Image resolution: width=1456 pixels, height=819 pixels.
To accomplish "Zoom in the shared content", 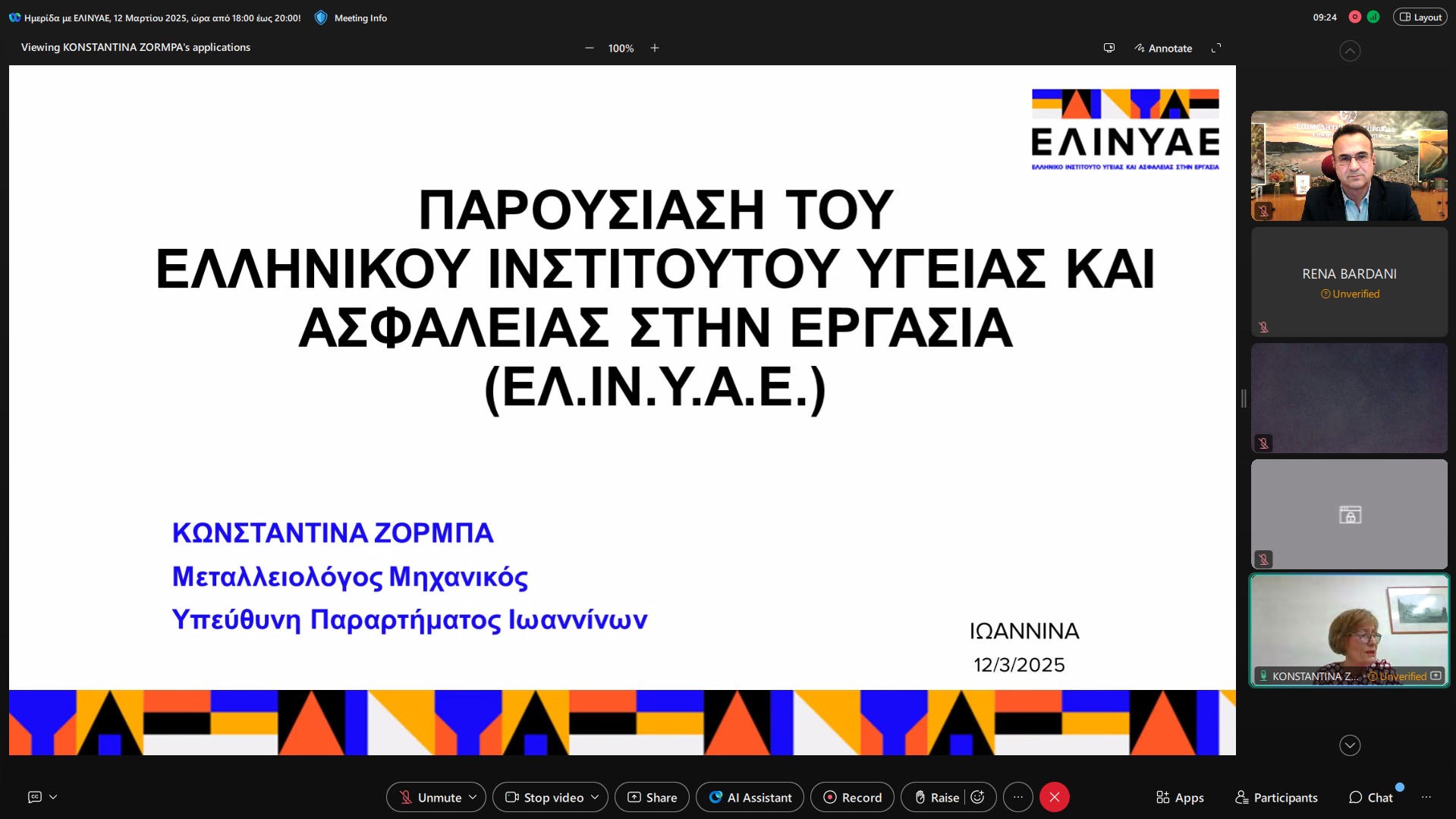I will pyautogui.click(x=655, y=48).
